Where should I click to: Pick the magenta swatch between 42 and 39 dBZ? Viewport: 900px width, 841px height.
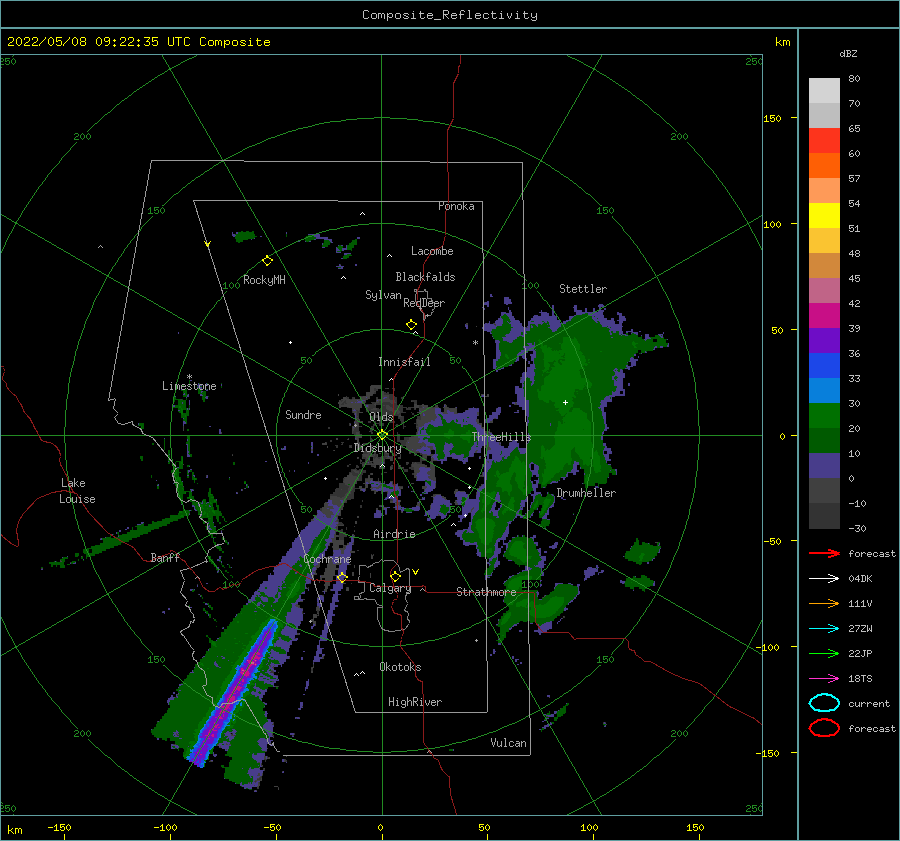(x=824, y=316)
